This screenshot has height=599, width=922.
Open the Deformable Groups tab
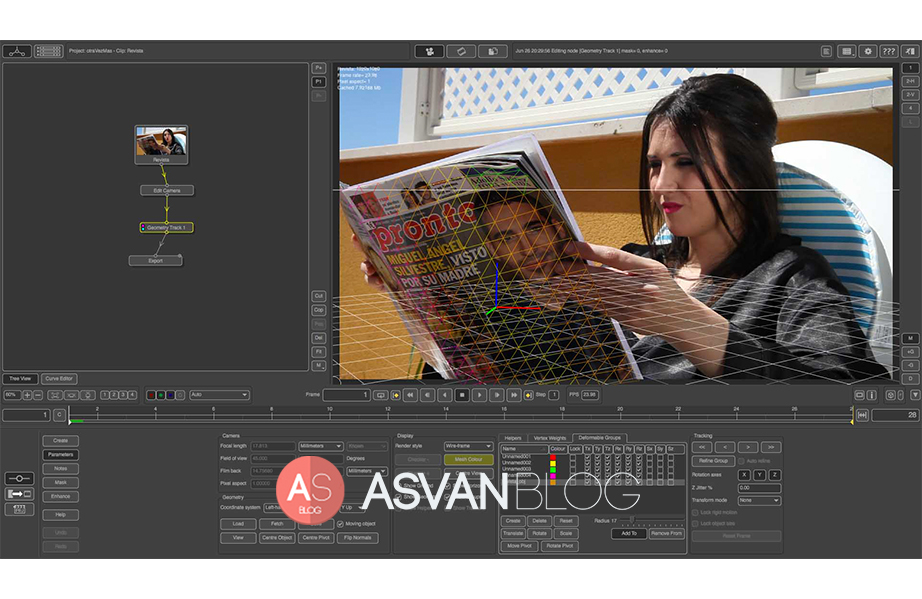[x=599, y=438]
